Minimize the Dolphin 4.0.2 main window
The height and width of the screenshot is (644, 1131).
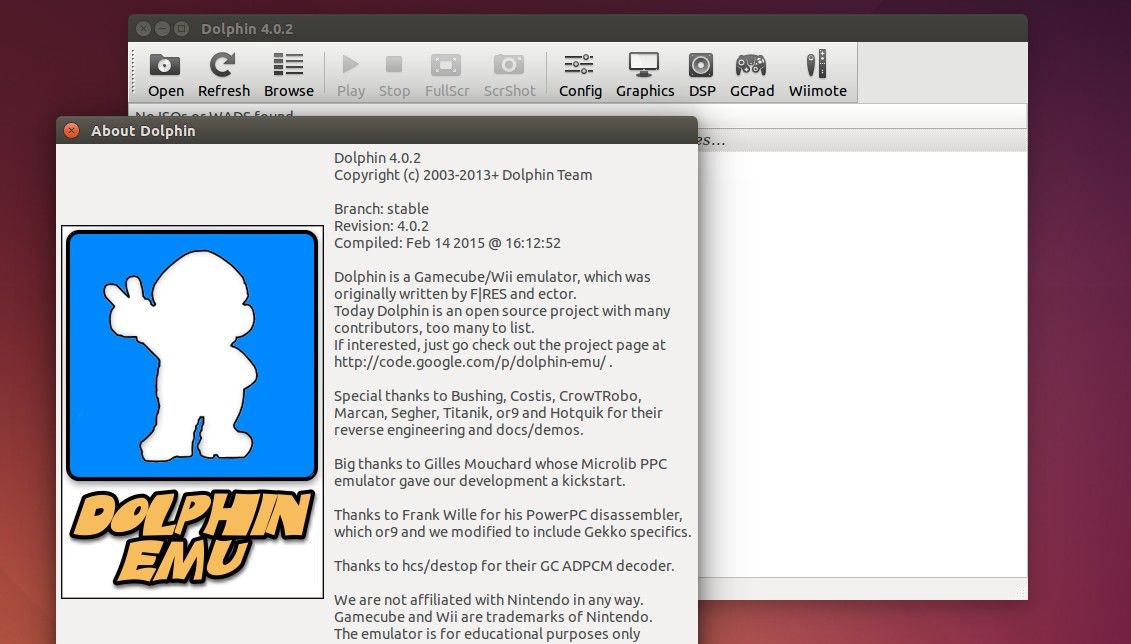162,29
